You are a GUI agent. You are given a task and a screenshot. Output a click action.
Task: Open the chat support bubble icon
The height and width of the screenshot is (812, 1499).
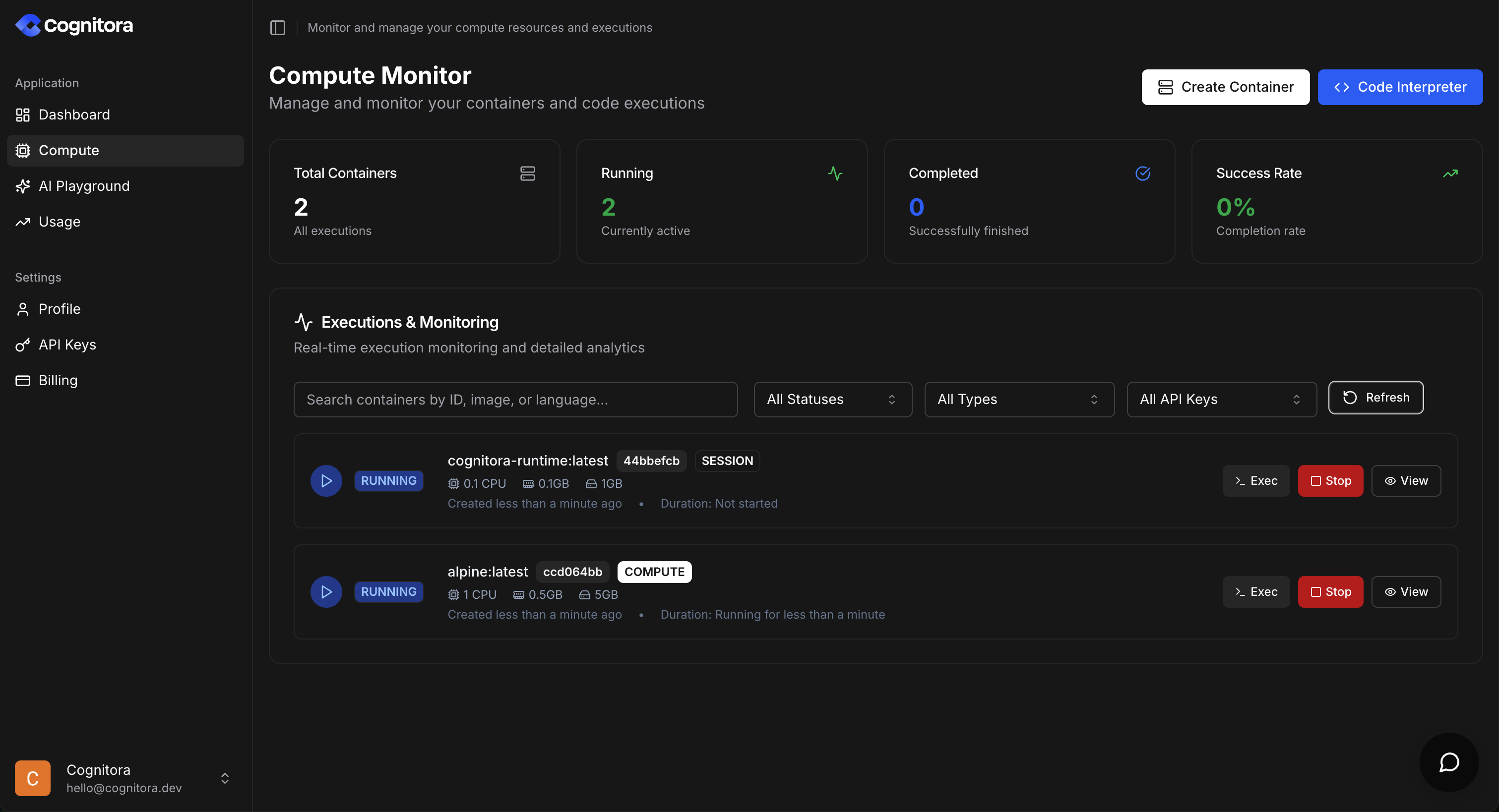1449,762
